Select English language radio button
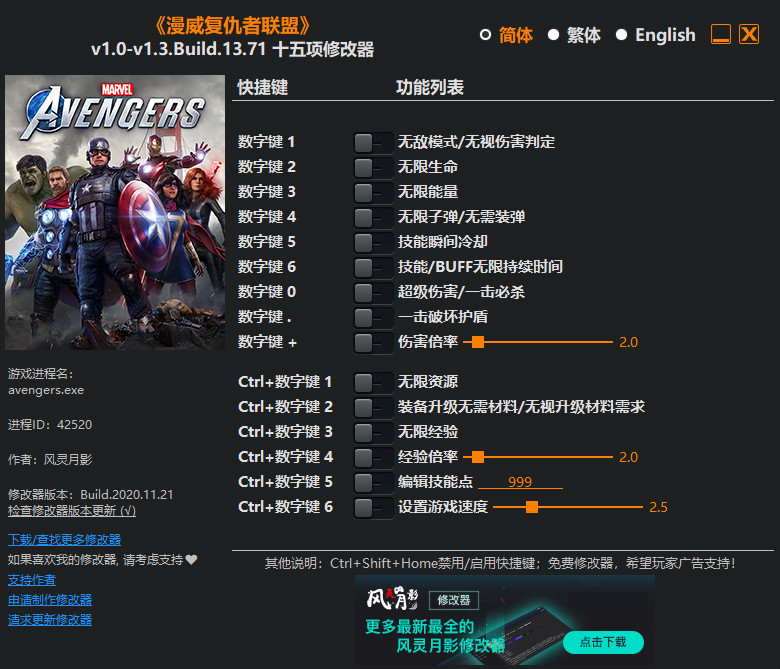The image size is (780, 669). click(621, 35)
